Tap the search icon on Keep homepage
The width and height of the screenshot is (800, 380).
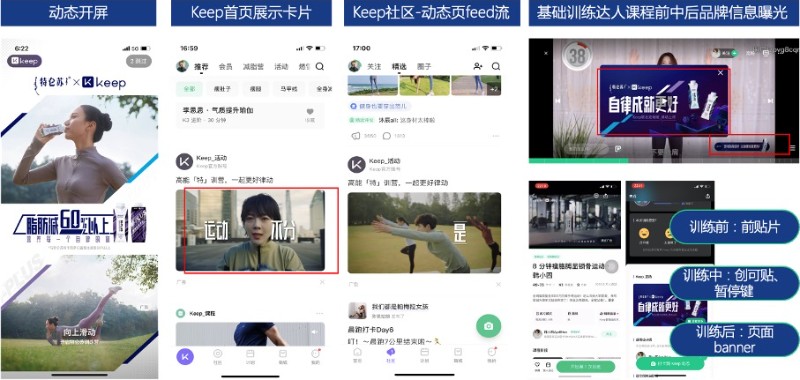[319, 66]
